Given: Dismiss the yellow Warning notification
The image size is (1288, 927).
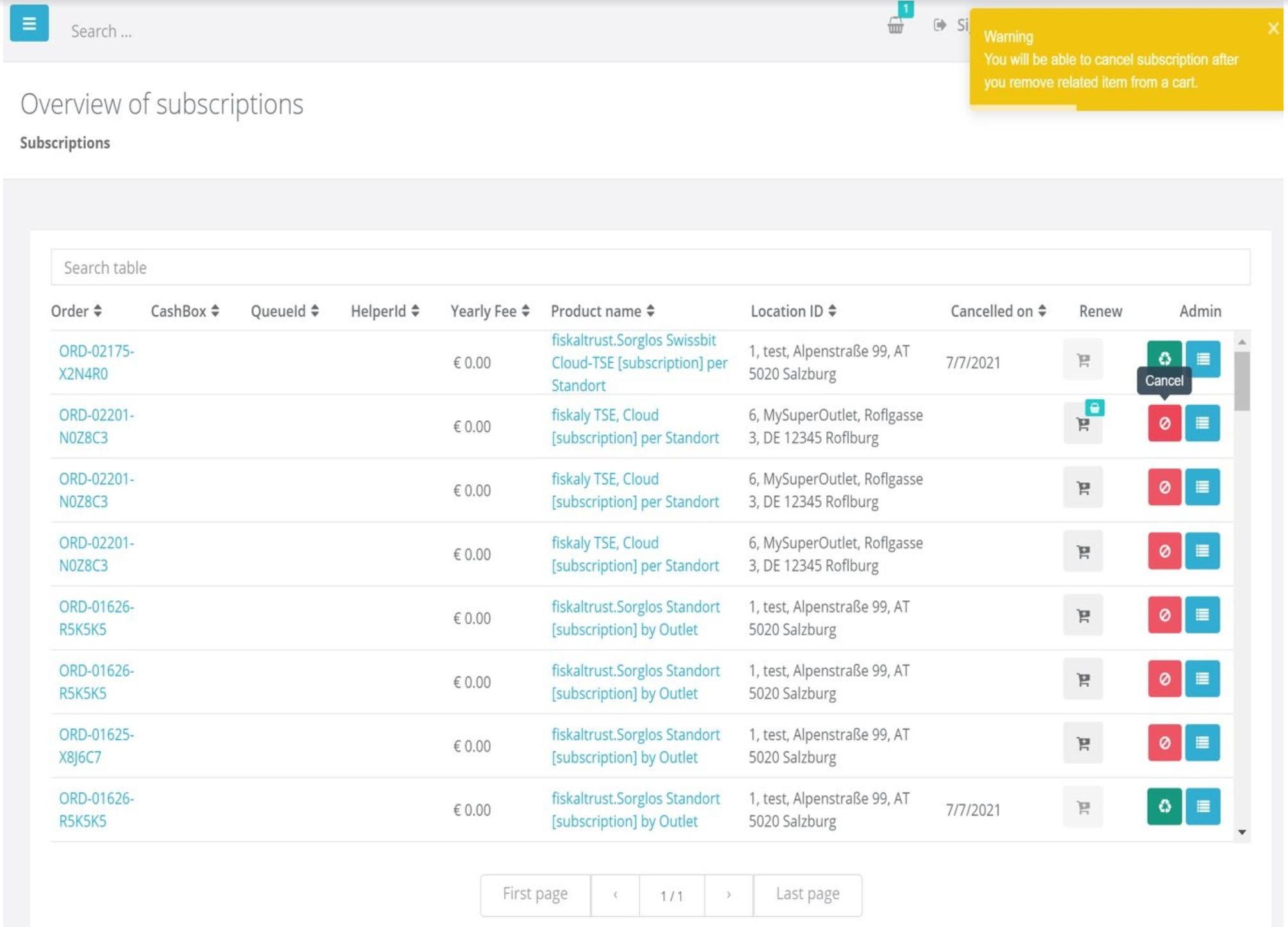Looking at the screenshot, I should pyautogui.click(x=1273, y=28).
